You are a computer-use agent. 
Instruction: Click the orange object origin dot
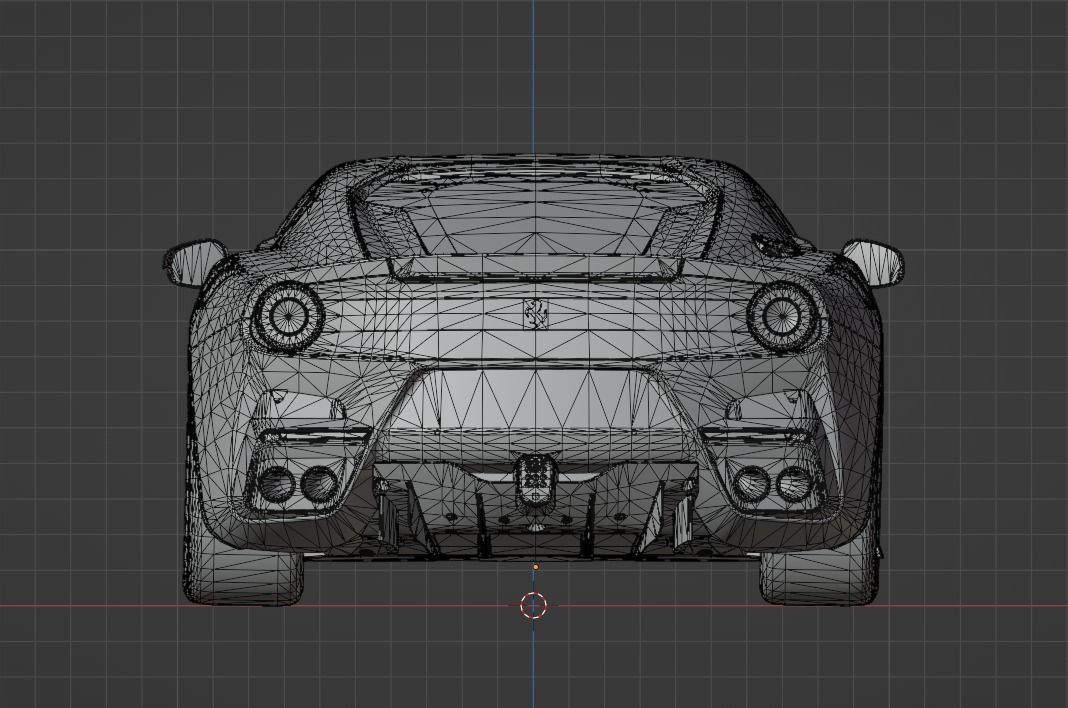[x=538, y=565]
